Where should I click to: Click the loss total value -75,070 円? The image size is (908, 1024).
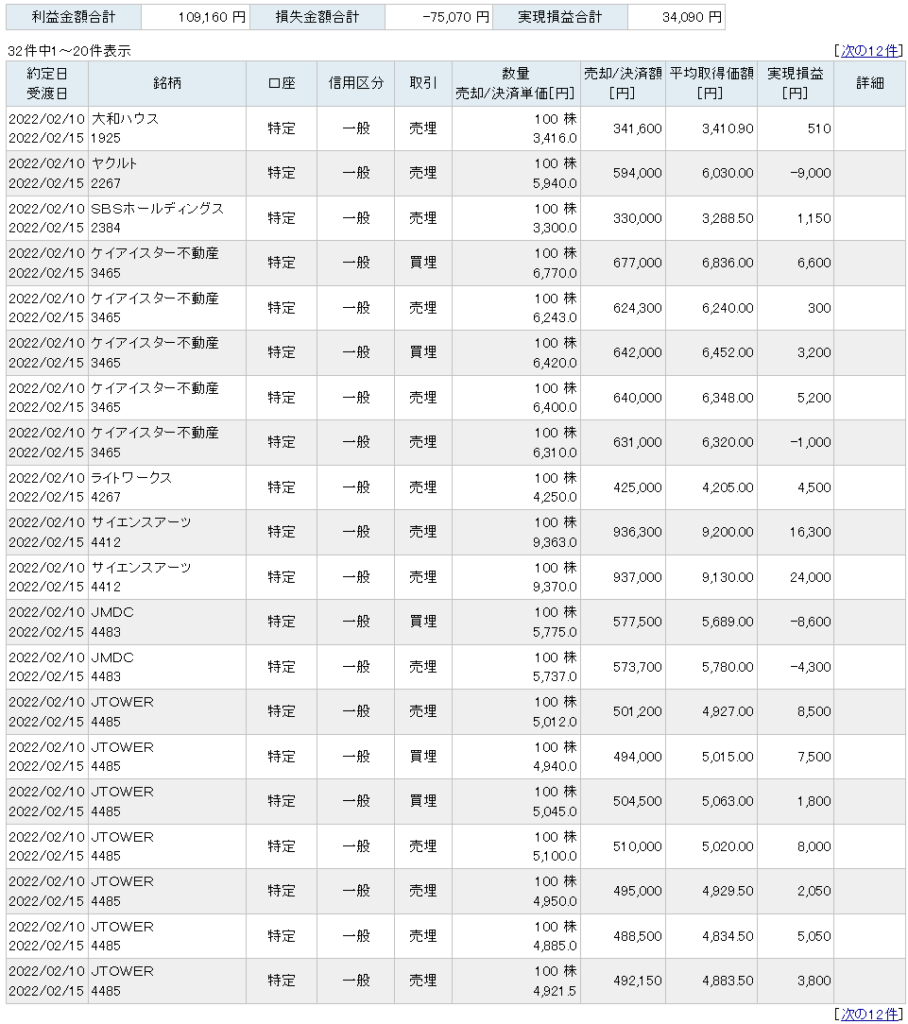pos(455,18)
